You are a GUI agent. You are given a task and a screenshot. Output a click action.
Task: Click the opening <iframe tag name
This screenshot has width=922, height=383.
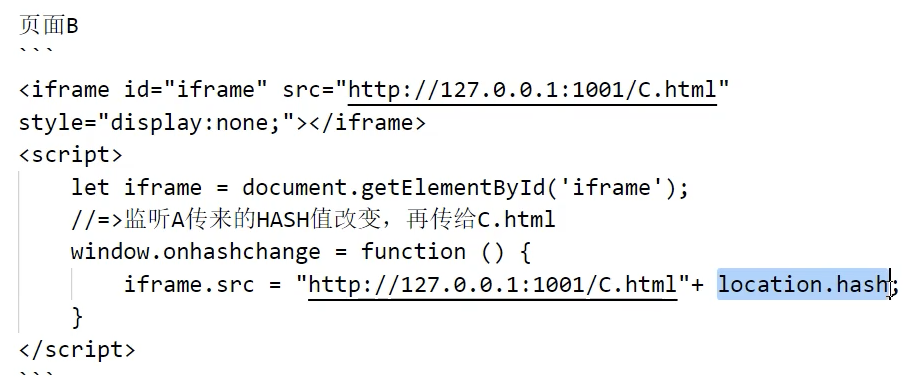click(64, 91)
